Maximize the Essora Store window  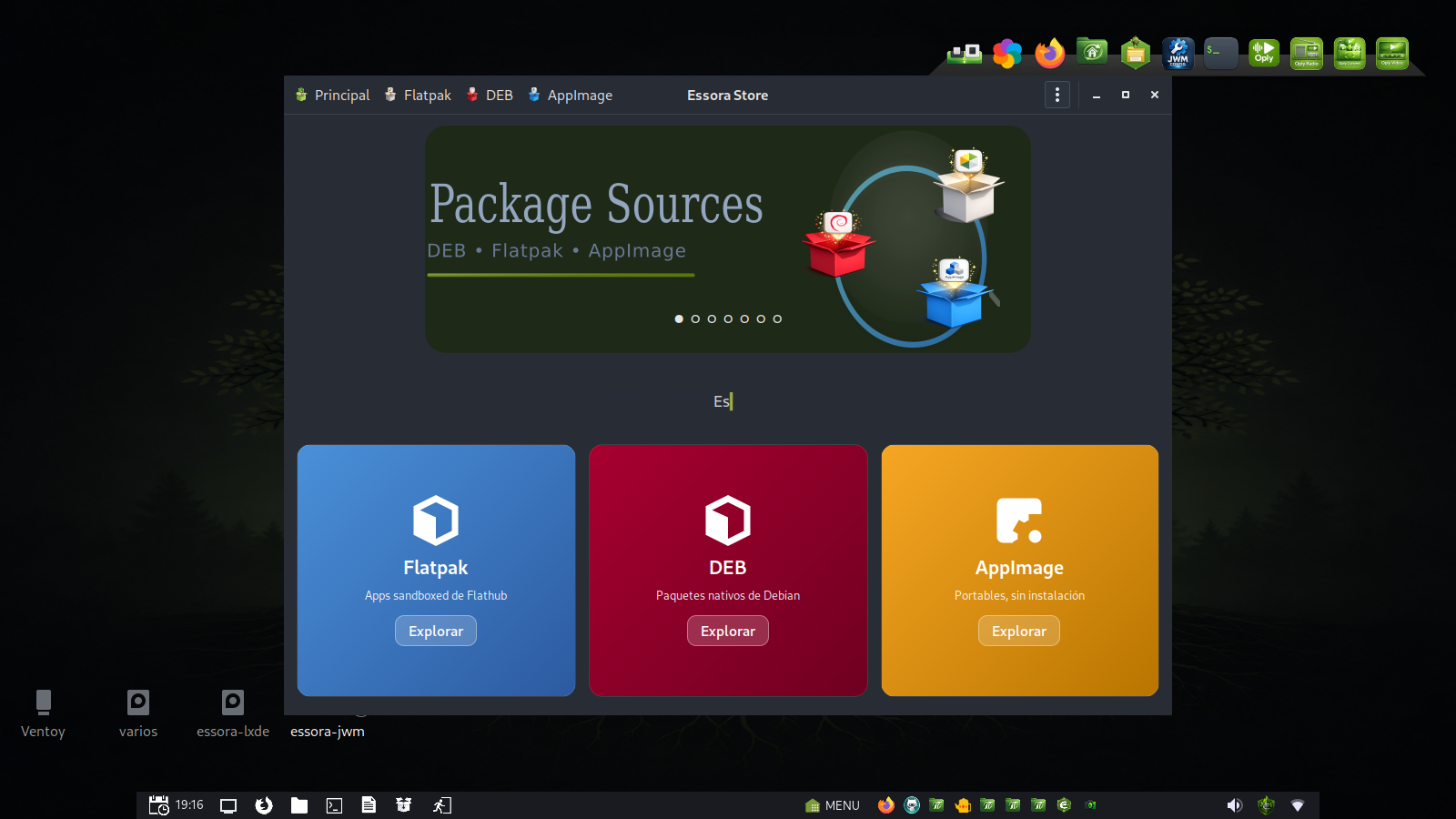pos(1126,95)
